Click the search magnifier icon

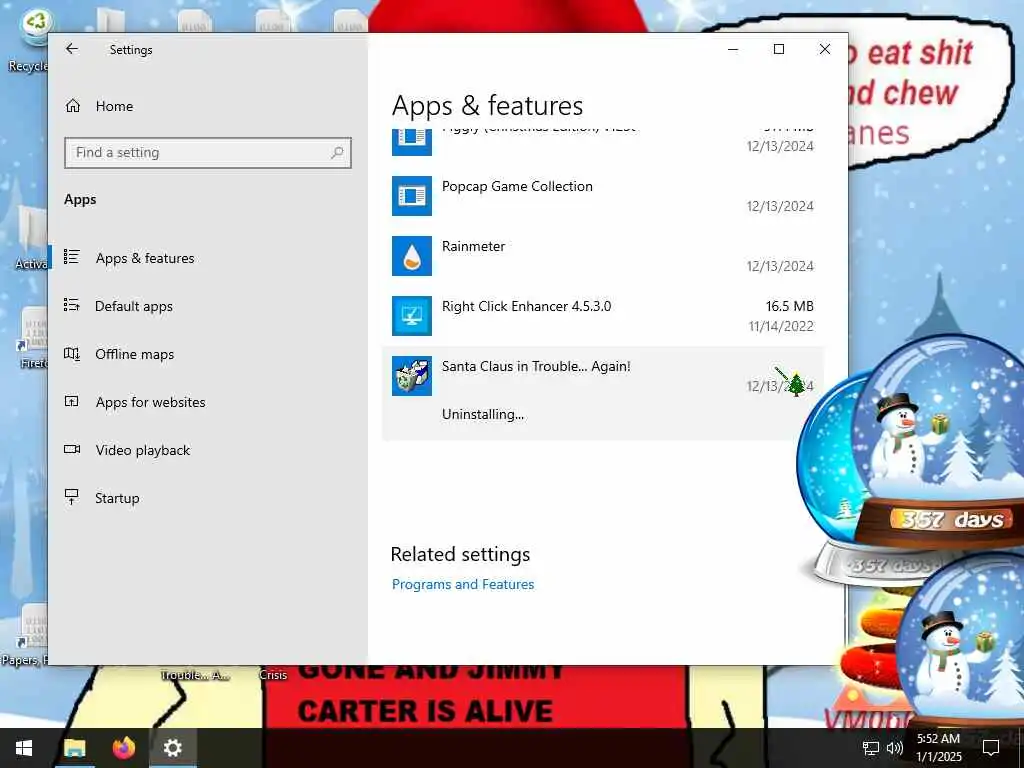pos(337,153)
